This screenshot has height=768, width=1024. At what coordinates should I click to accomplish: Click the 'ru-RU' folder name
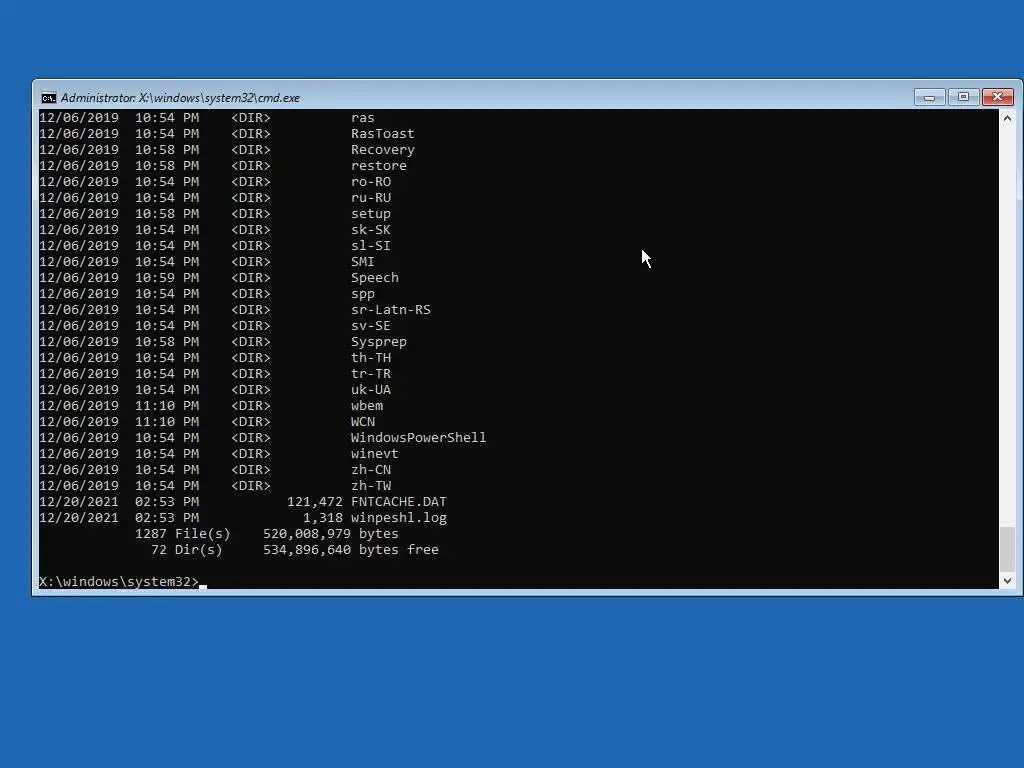(x=371, y=197)
